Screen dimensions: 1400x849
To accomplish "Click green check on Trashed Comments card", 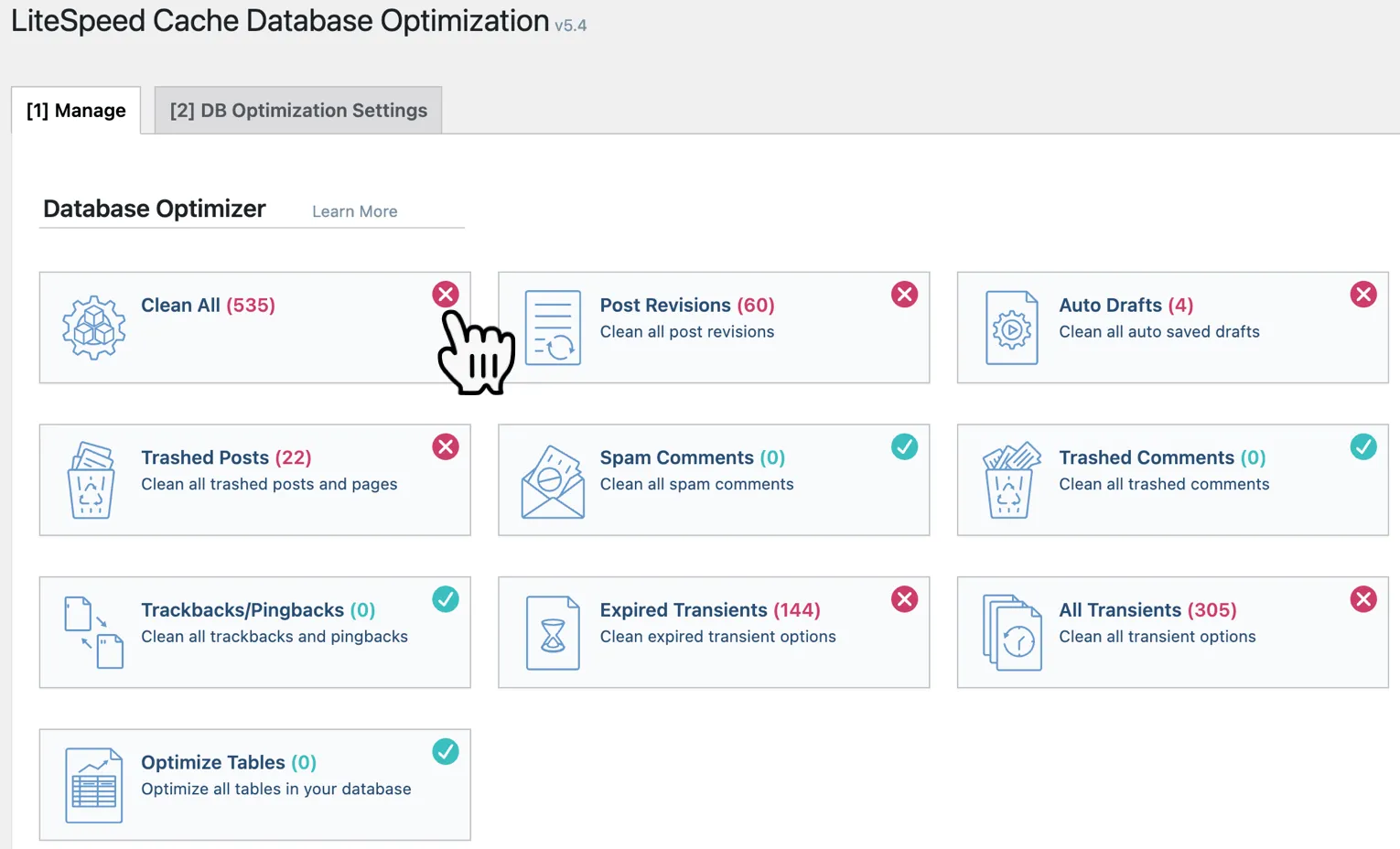I will (1363, 446).
